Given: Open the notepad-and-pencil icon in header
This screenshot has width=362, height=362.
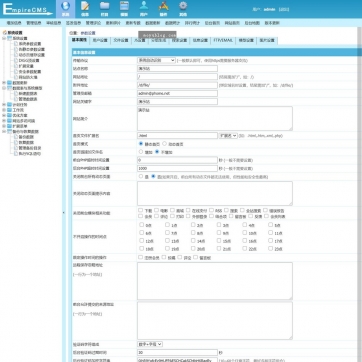Looking at the screenshot, I should tap(85, 9).
